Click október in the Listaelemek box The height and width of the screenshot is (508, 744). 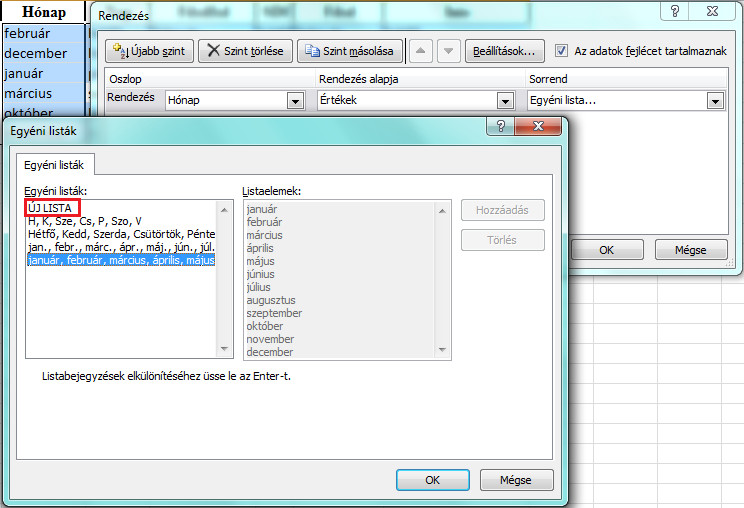tap(265, 326)
